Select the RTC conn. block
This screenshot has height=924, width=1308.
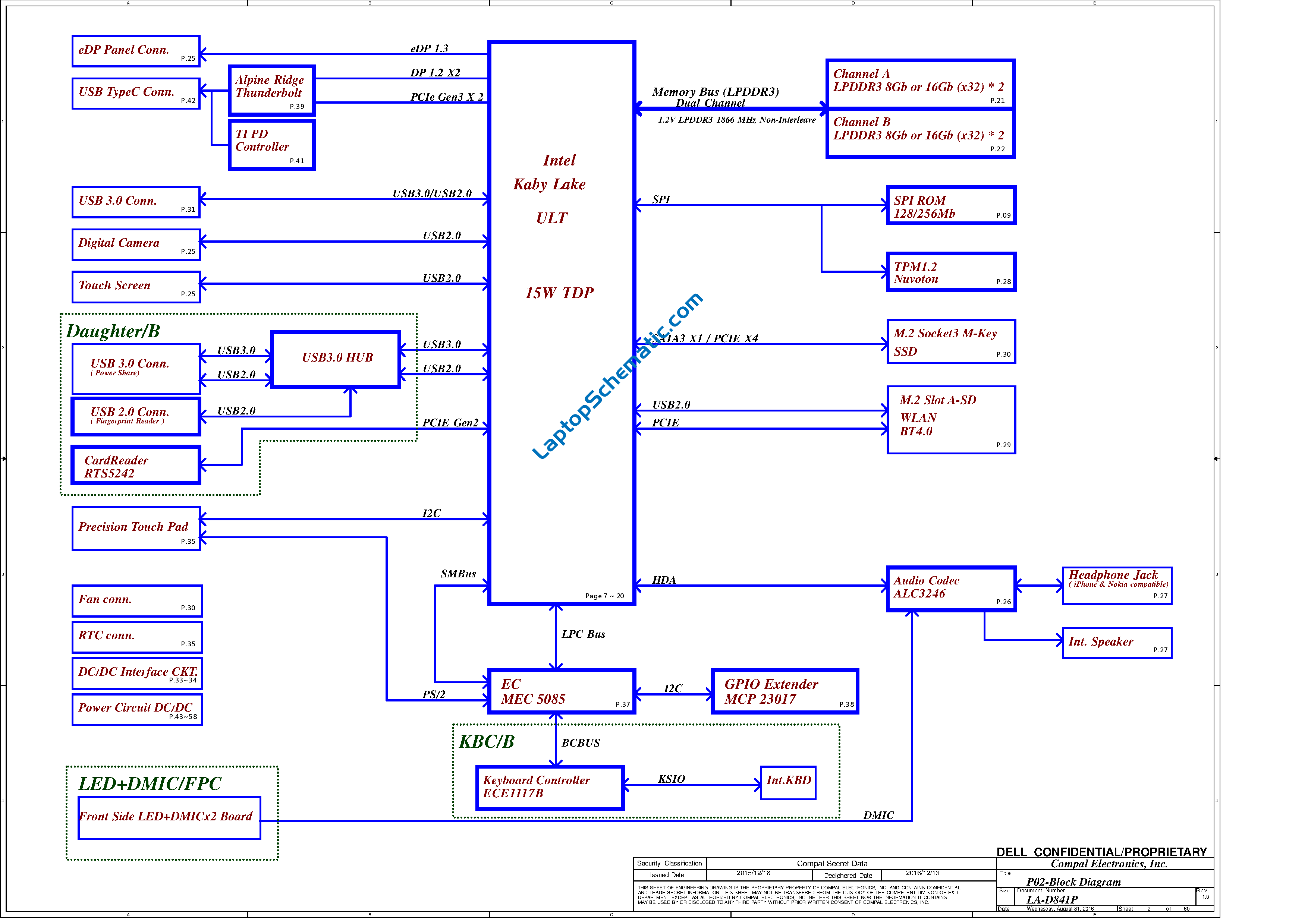(x=137, y=638)
